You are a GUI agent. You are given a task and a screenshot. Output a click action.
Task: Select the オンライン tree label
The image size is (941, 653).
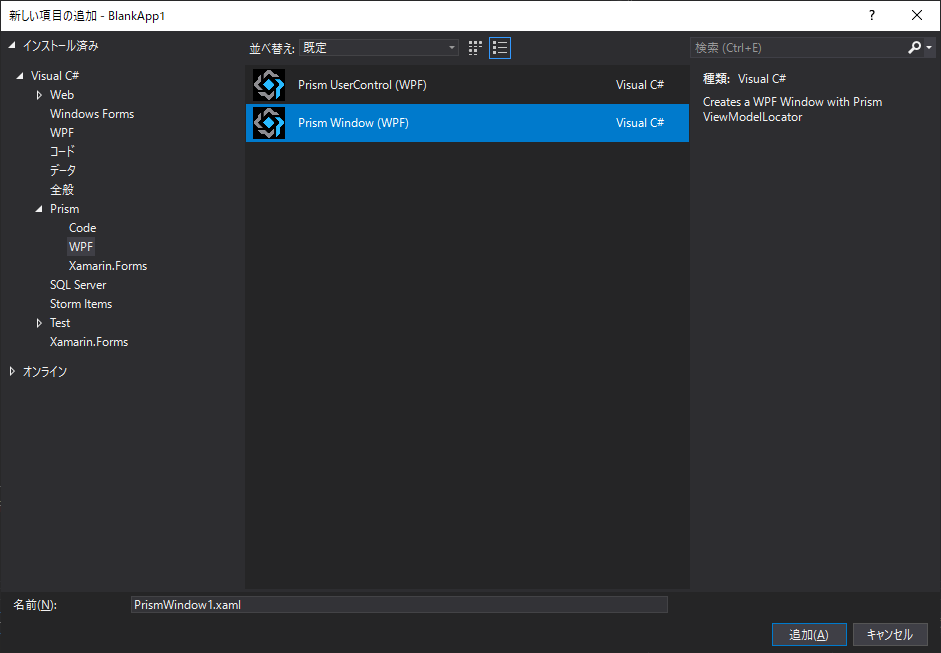click(45, 372)
